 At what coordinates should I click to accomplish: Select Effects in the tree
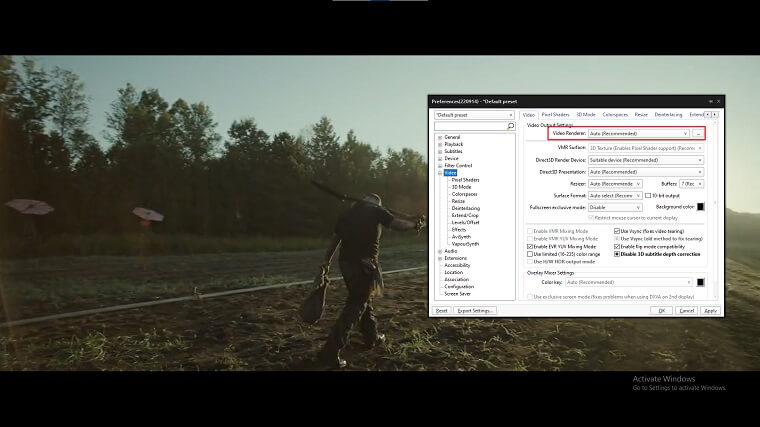[459, 230]
